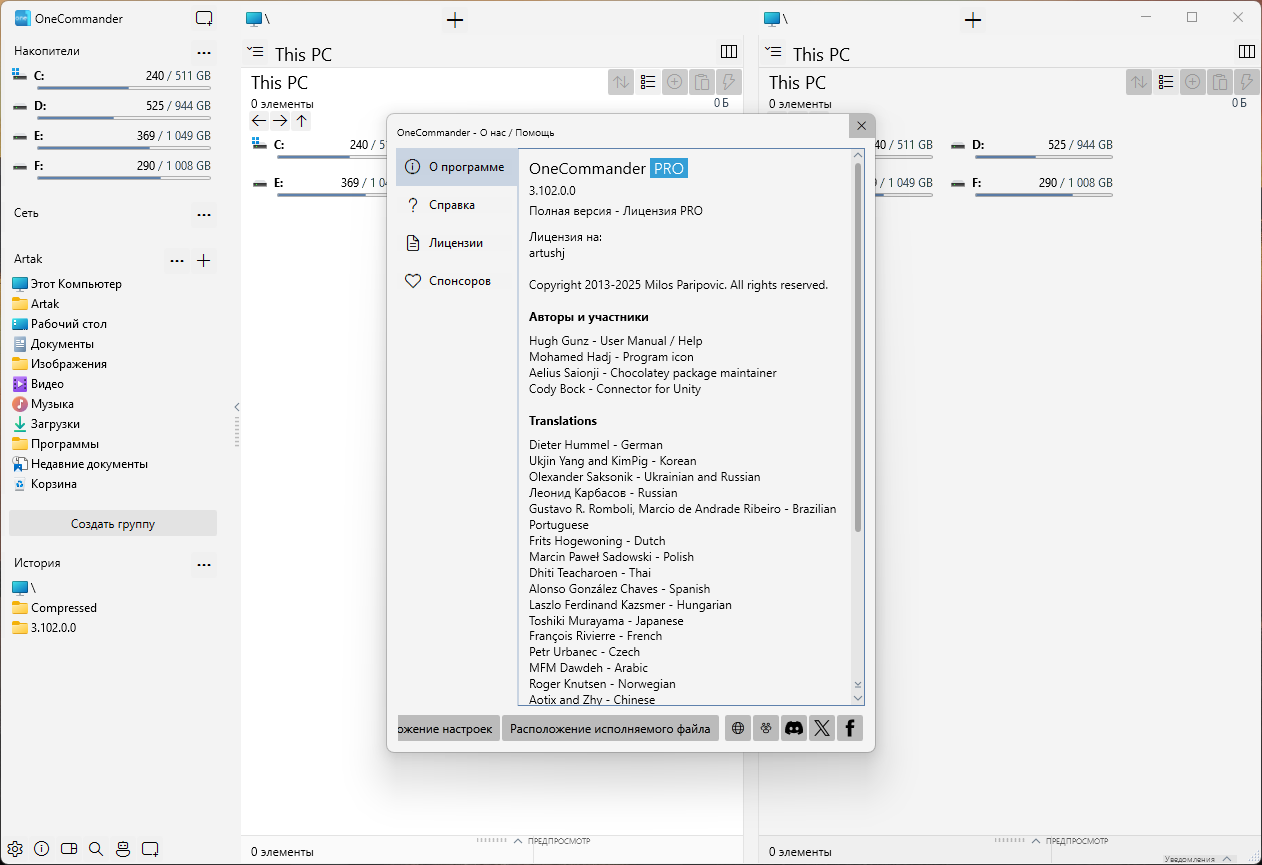Open the quick actions lightning icon in the left pane
This screenshot has width=1262, height=865.
pos(729,82)
